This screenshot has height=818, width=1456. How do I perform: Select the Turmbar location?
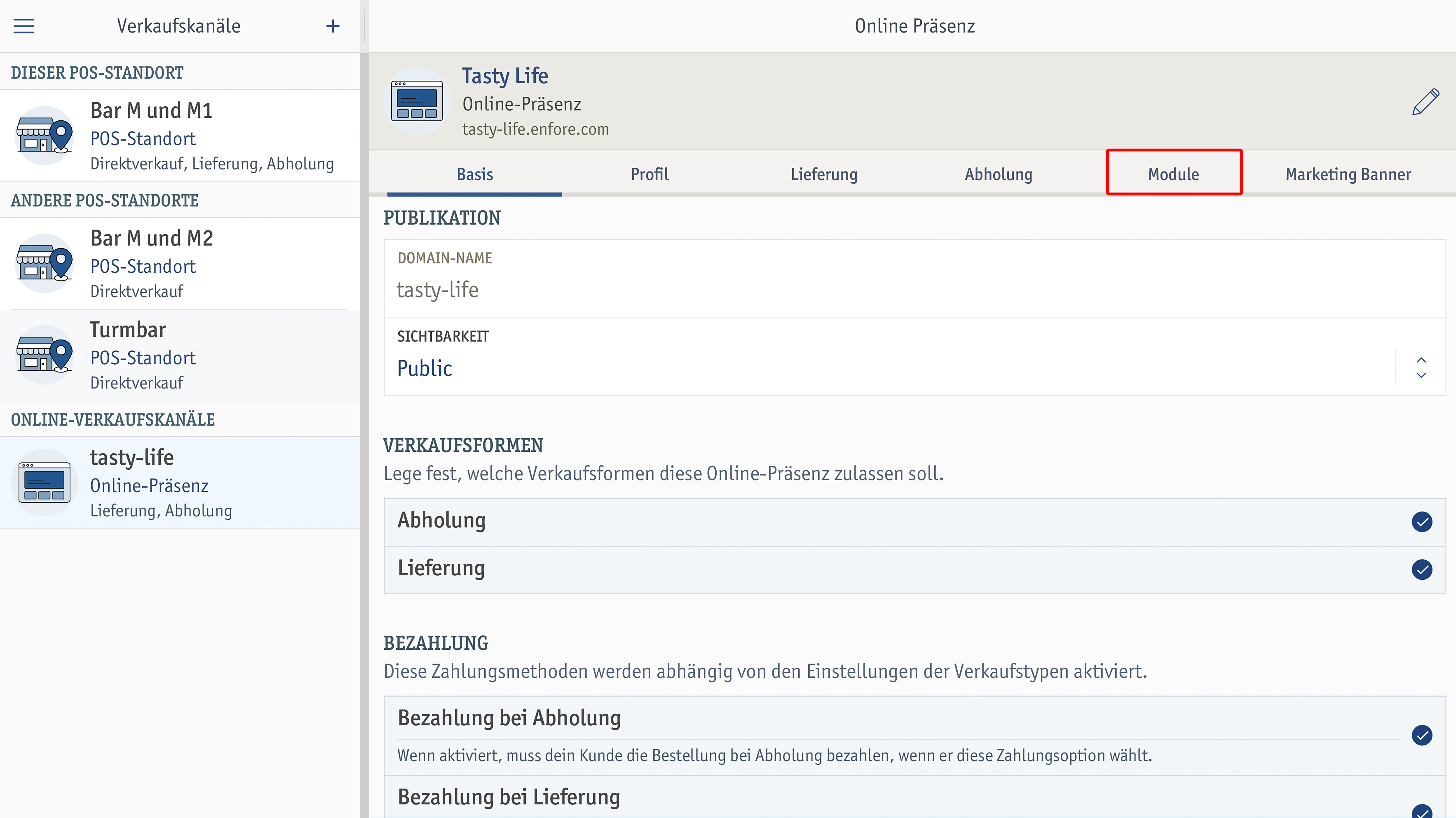point(180,355)
